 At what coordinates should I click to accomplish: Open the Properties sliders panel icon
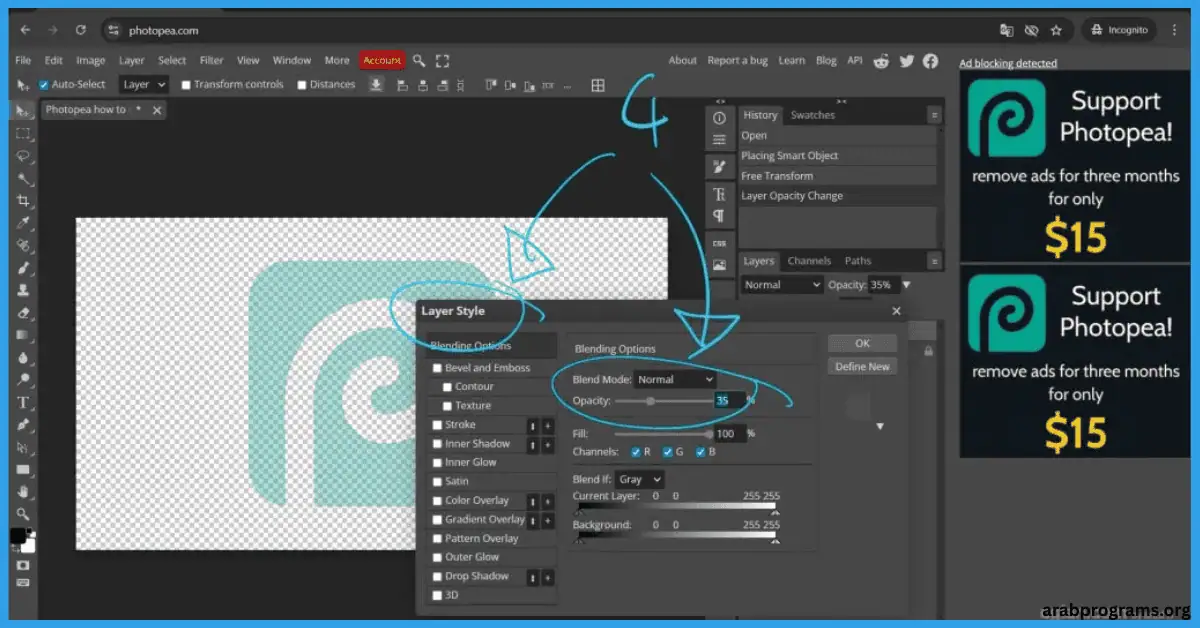click(x=718, y=140)
